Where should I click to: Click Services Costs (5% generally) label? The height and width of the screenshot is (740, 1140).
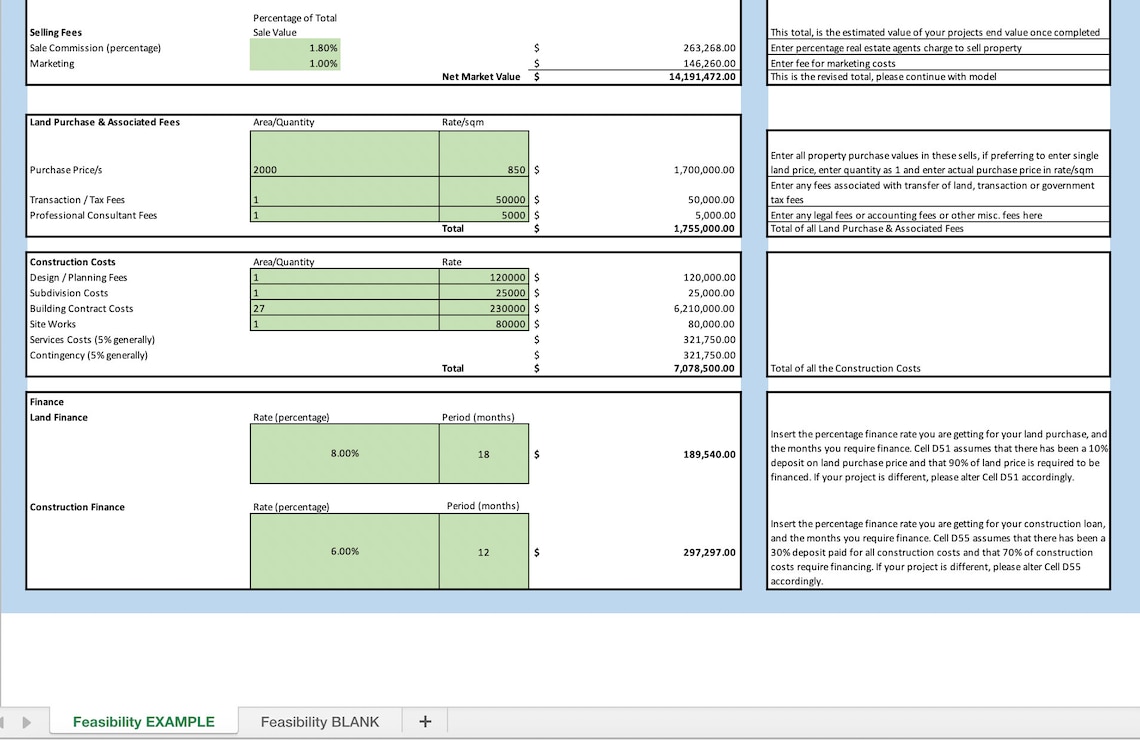92,339
